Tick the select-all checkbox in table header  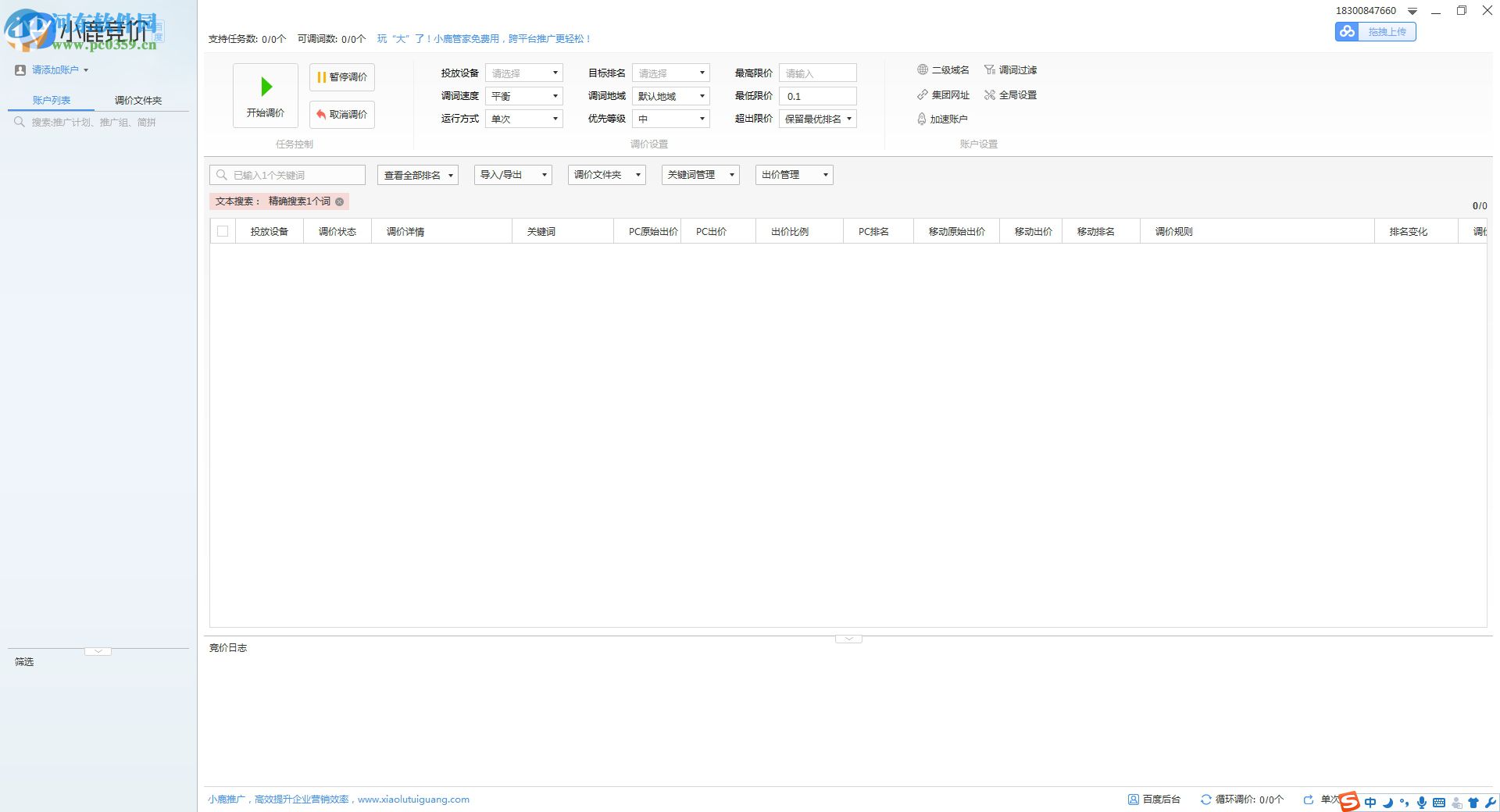[x=223, y=231]
